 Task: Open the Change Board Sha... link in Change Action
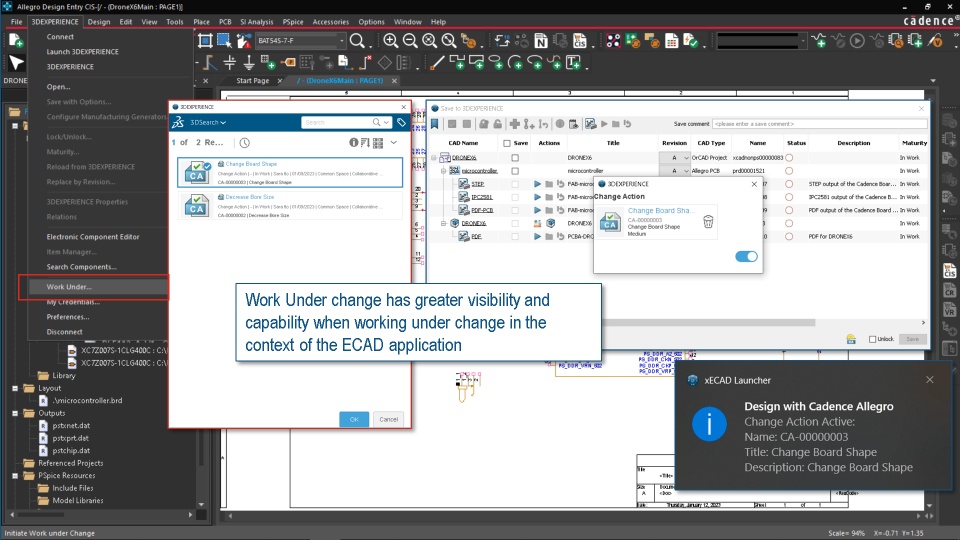pos(660,210)
